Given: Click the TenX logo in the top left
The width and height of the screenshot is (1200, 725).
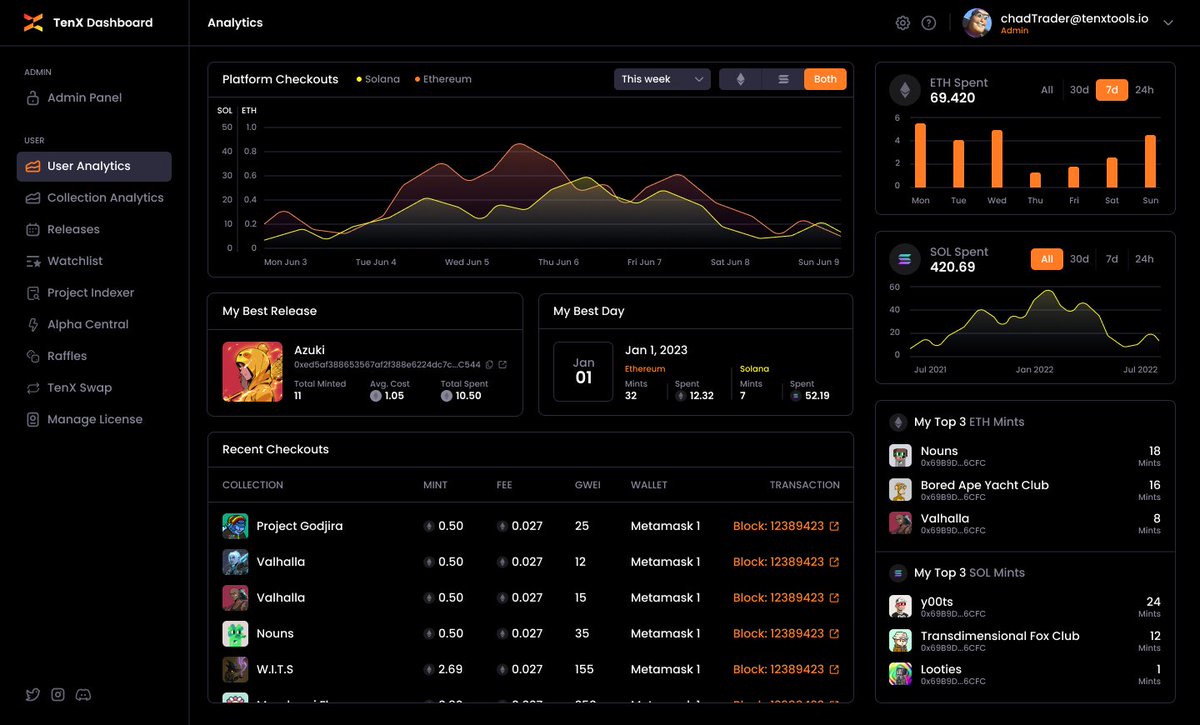Looking at the screenshot, I should click(x=33, y=22).
